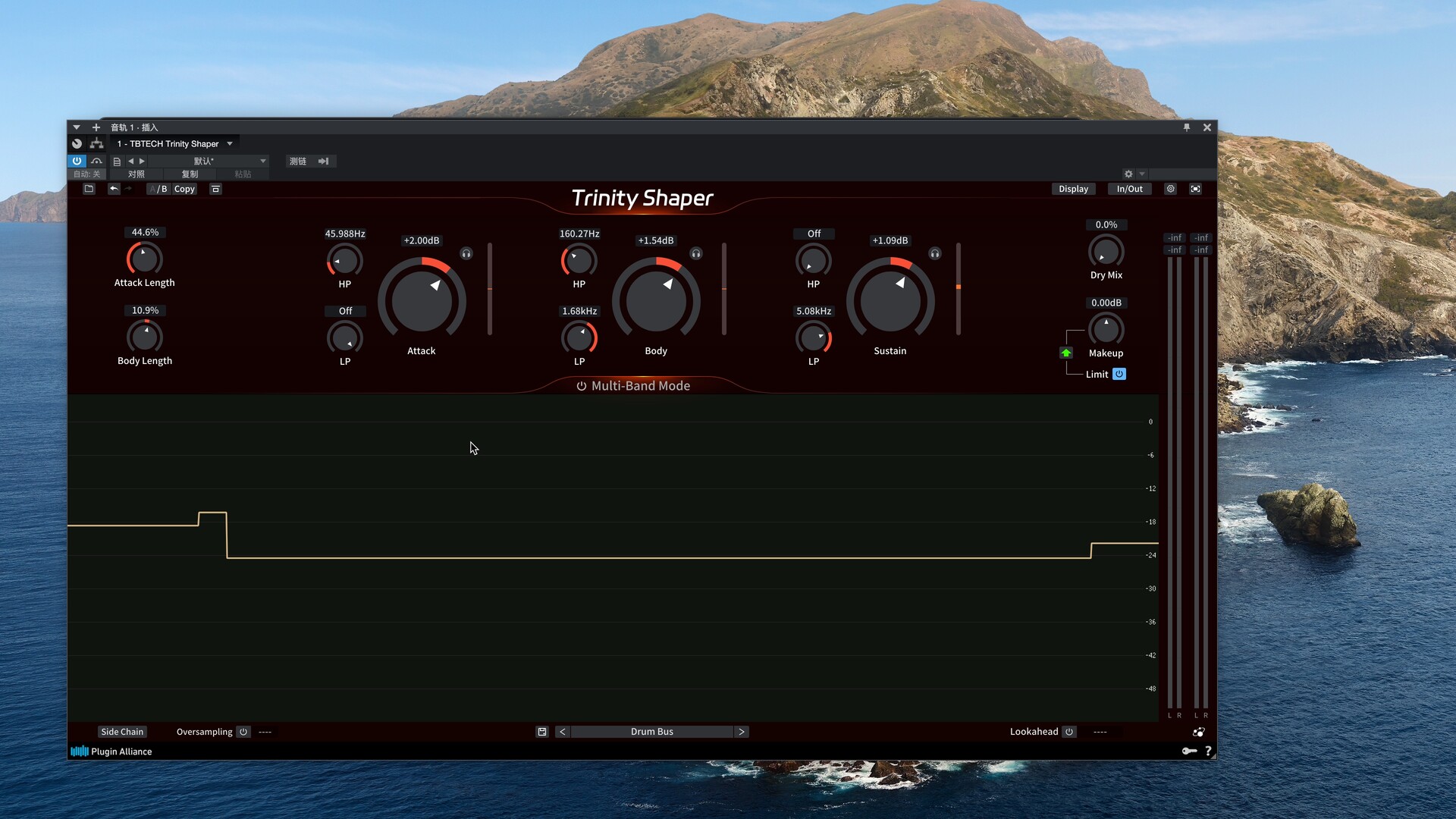
Task: Go to previous preset with left arrow
Action: pyautogui.click(x=130, y=161)
